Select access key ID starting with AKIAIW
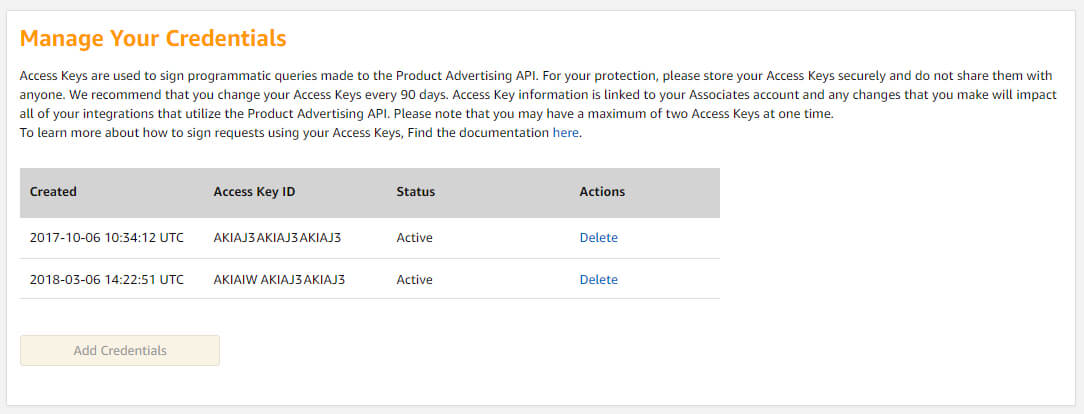1084x414 pixels. (x=279, y=279)
